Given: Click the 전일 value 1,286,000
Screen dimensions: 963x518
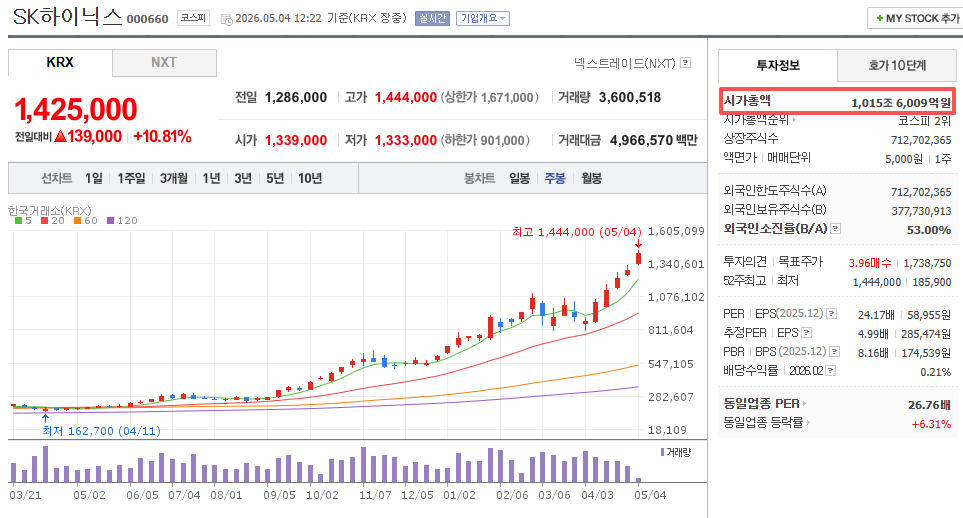Looking at the screenshot, I should click(296, 98).
